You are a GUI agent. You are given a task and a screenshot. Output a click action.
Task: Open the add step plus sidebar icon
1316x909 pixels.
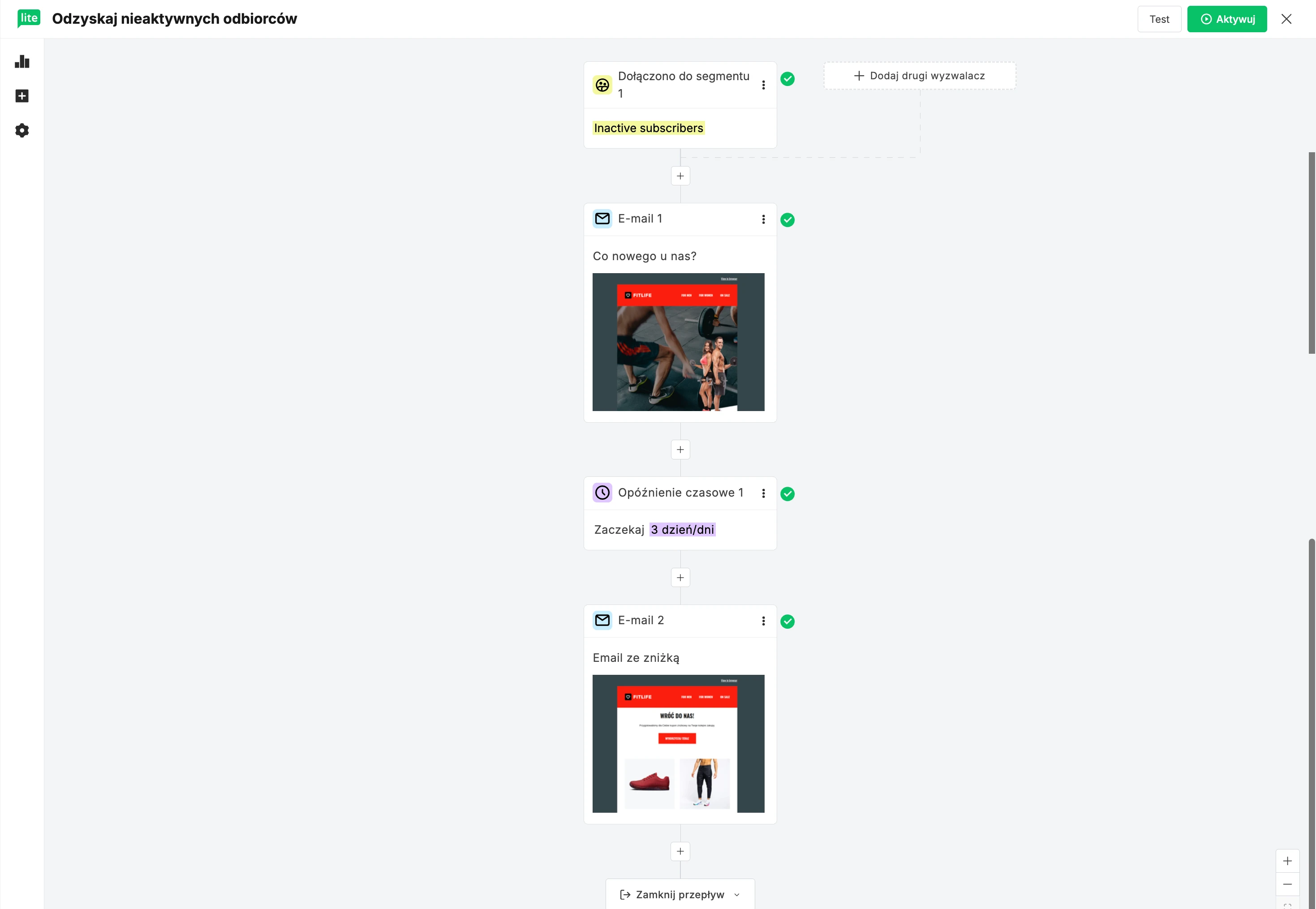point(22,96)
